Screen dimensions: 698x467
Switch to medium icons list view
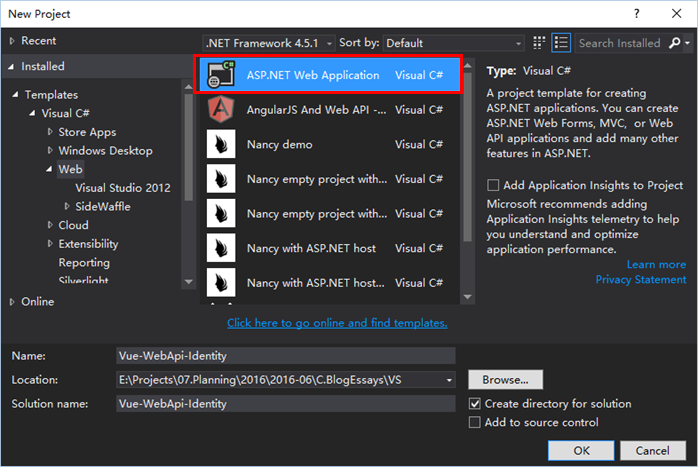tap(561, 43)
